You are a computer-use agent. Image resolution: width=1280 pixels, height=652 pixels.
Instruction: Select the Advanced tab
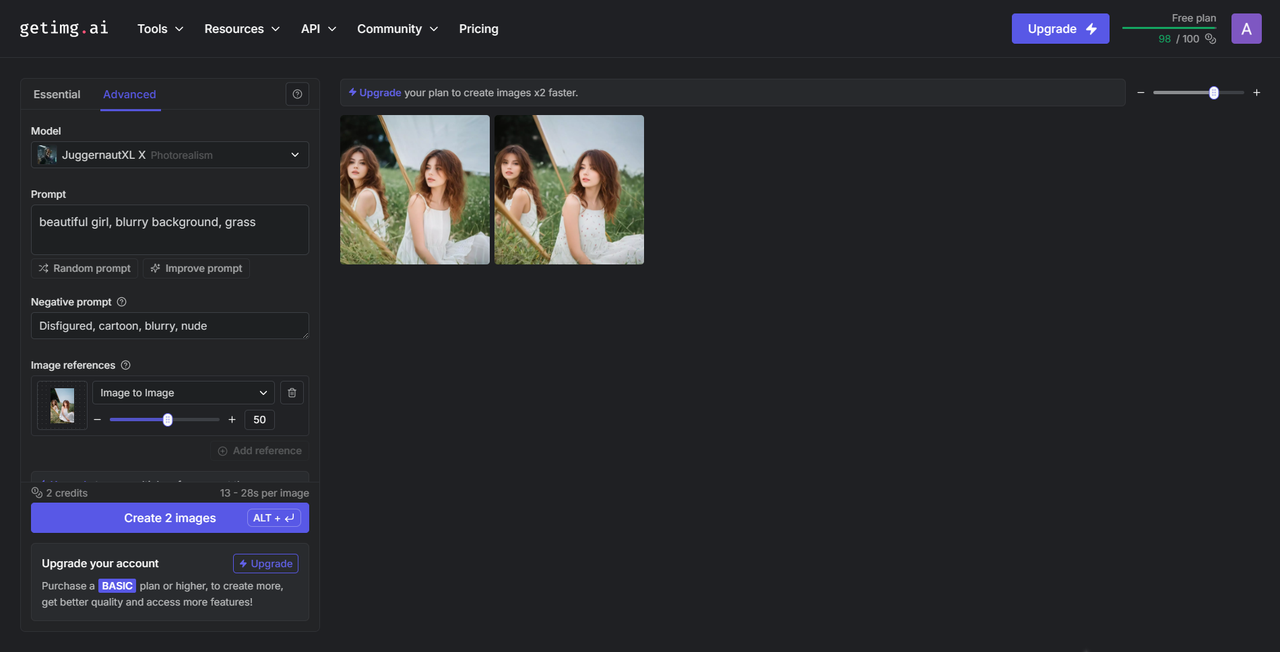click(130, 94)
